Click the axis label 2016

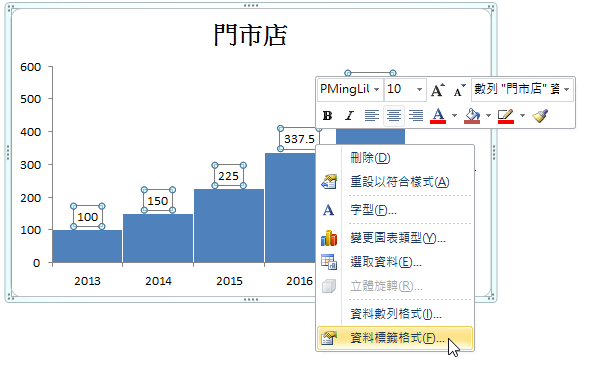tap(300, 281)
